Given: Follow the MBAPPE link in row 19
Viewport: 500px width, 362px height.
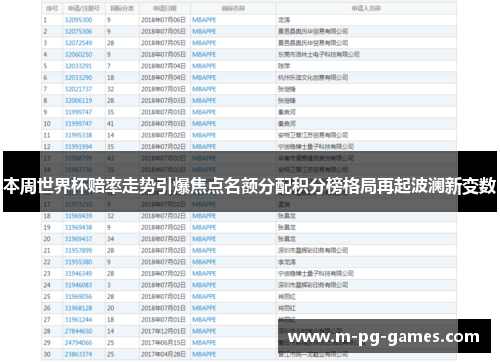Looking at the screenshot, I should coord(204,227).
